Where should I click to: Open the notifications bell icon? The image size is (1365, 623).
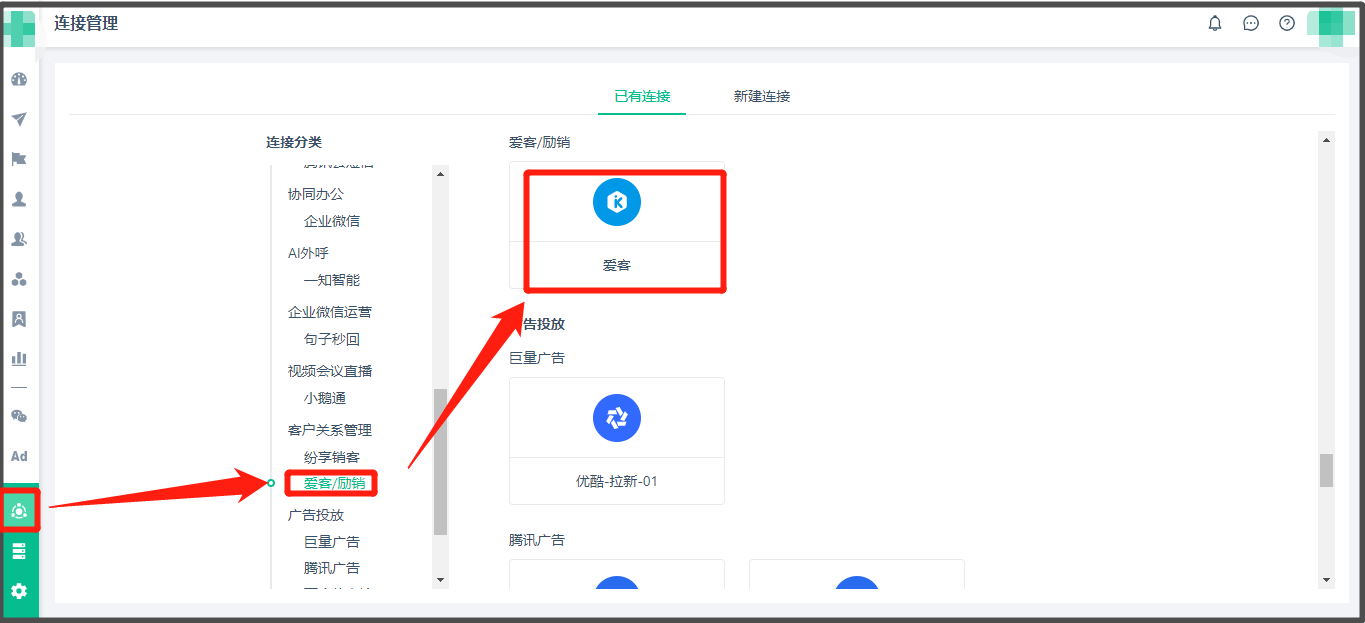click(x=1215, y=23)
